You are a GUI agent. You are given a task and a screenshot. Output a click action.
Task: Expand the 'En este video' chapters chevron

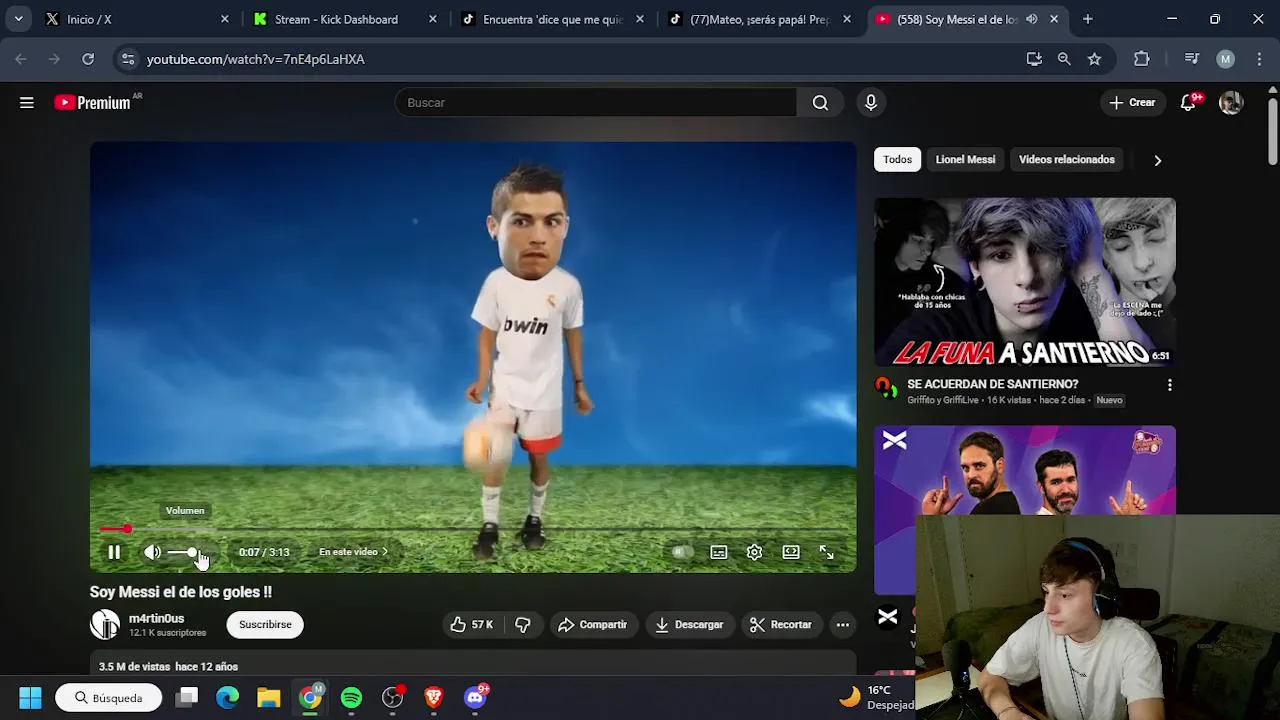385,552
